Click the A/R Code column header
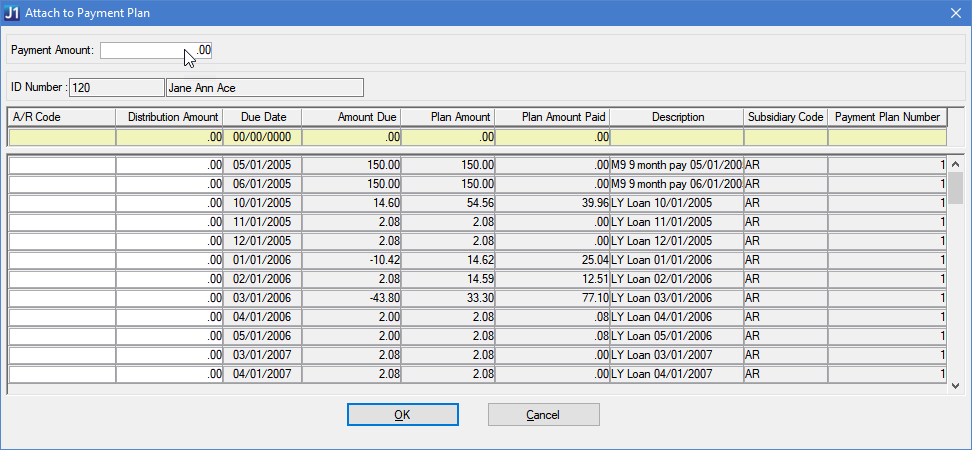The height and width of the screenshot is (450, 972). (x=61, y=117)
